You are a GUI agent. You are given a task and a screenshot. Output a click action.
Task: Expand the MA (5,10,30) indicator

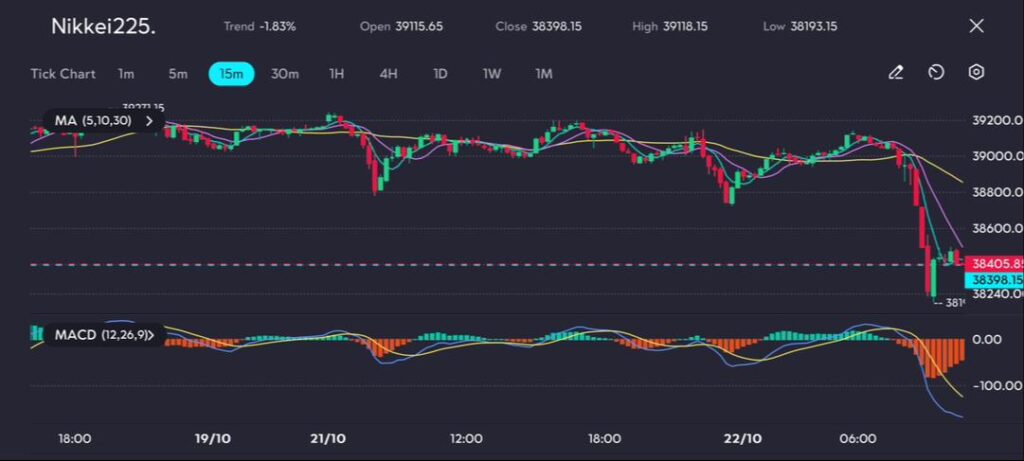point(150,121)
